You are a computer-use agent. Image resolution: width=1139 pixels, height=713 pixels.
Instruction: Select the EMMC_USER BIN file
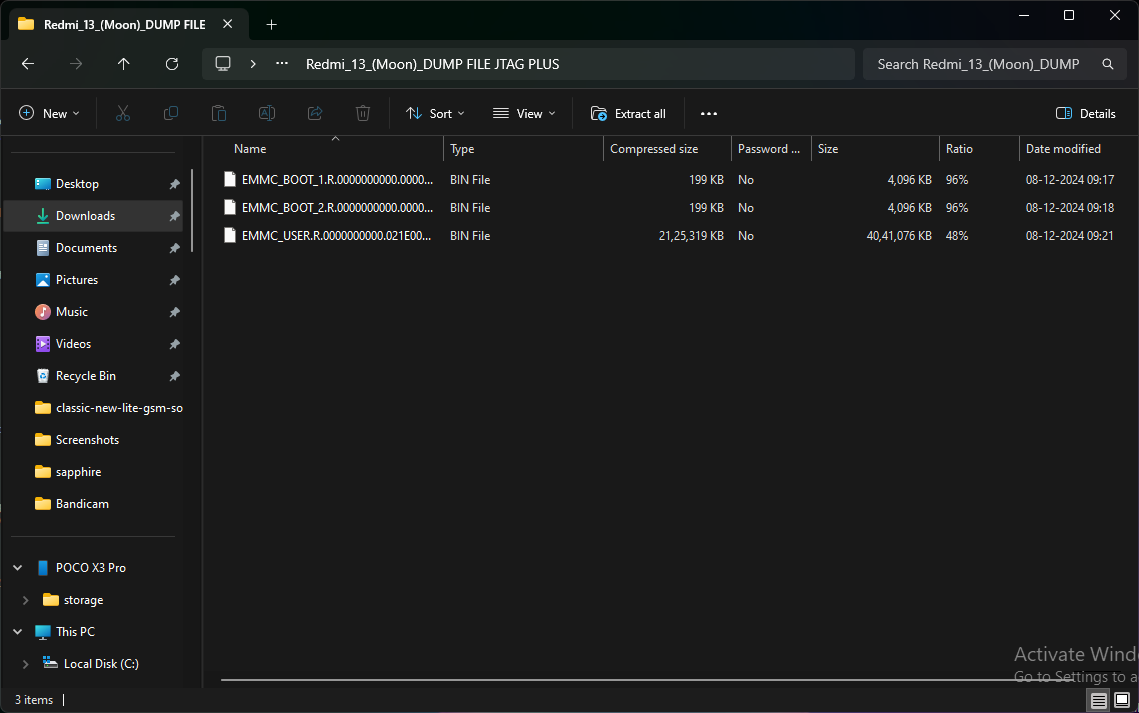(x=337, y=236)
